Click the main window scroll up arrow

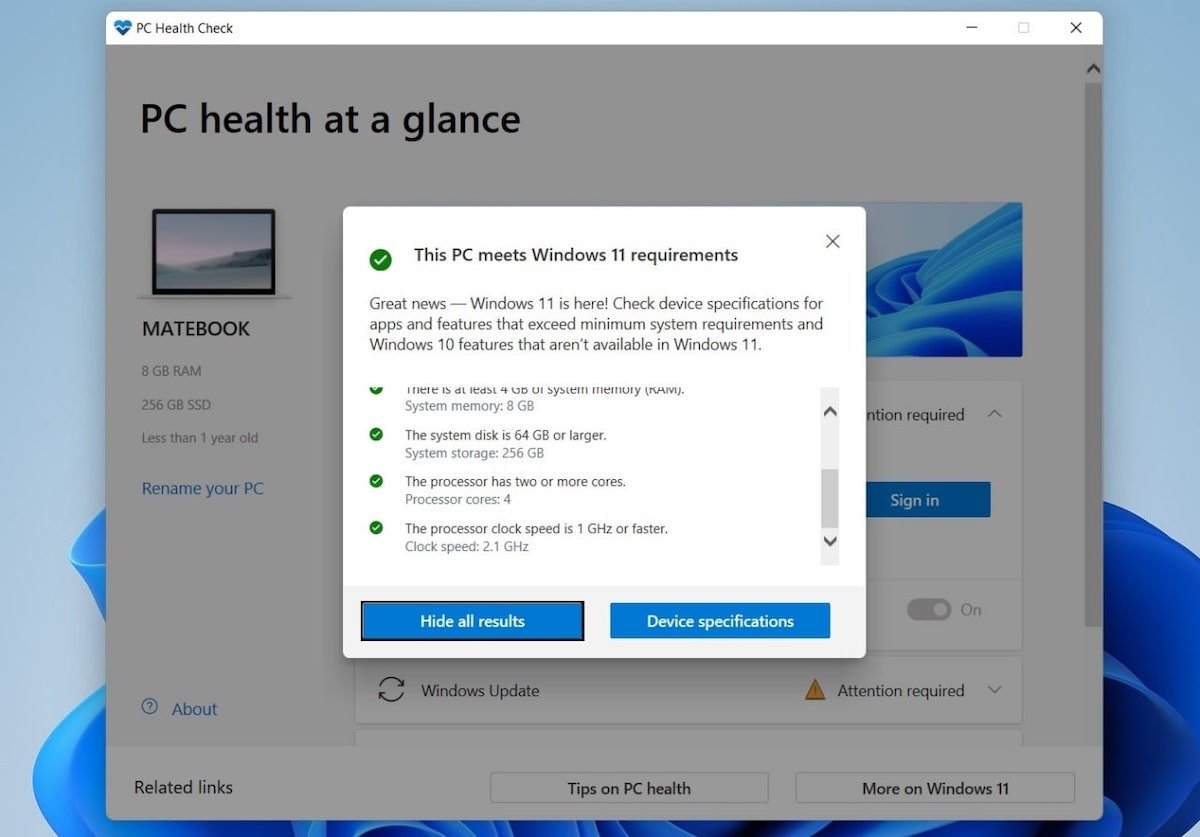(x=1093, y=69)
